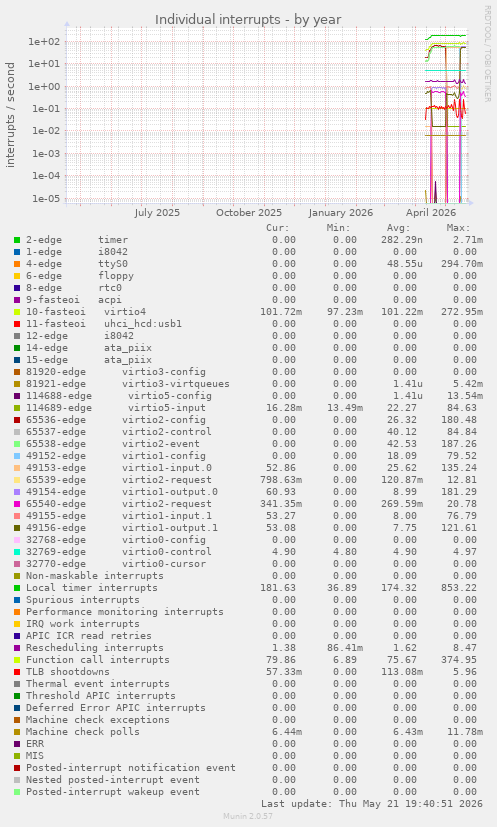Click the magenta 65540-edge virtio2-request swatch

coord(17,504)
